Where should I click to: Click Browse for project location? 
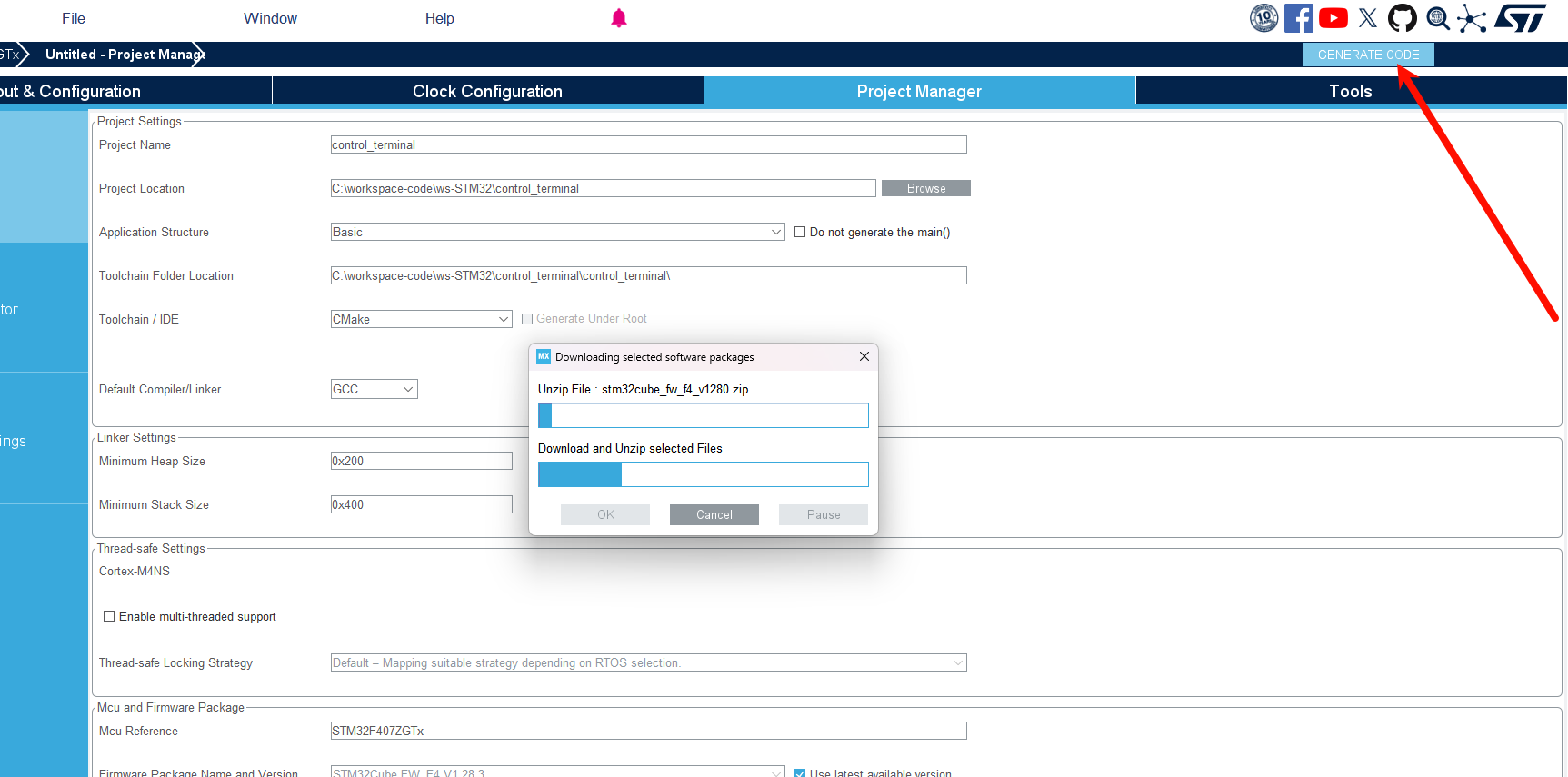tap(926, 188)
